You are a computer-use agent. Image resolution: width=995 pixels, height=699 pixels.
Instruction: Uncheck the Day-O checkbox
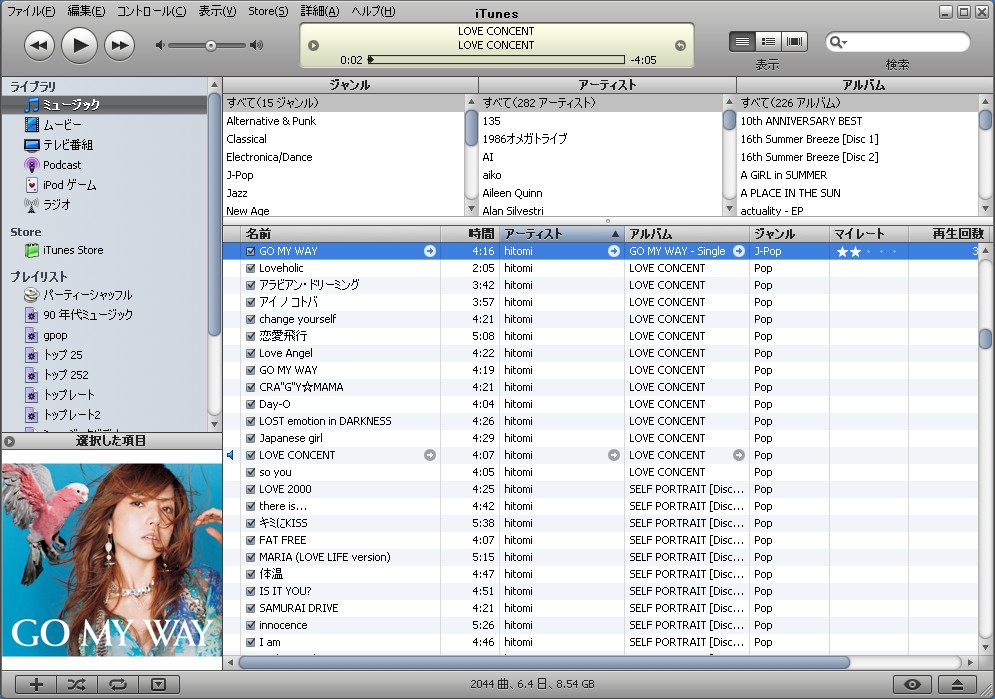coord(251,404)
